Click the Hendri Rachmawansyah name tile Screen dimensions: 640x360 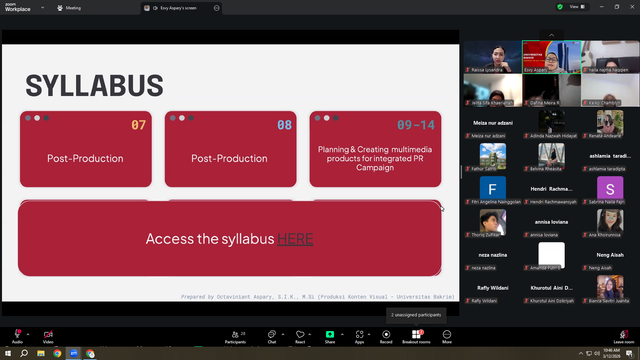[551, 190]
